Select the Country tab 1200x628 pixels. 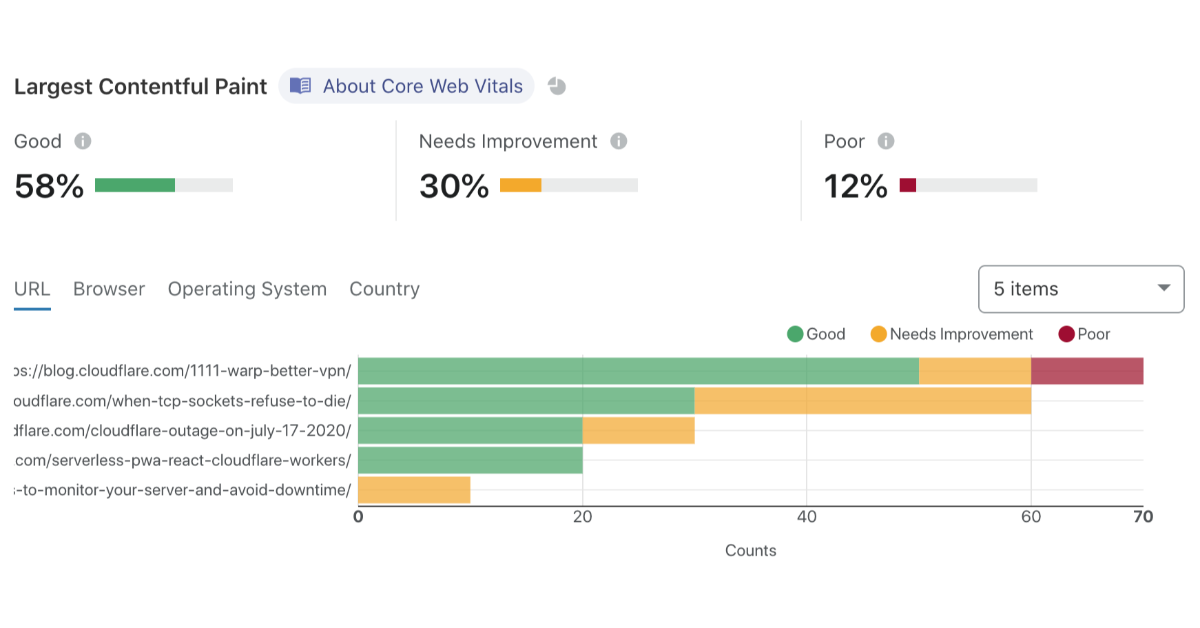(384, 289)
